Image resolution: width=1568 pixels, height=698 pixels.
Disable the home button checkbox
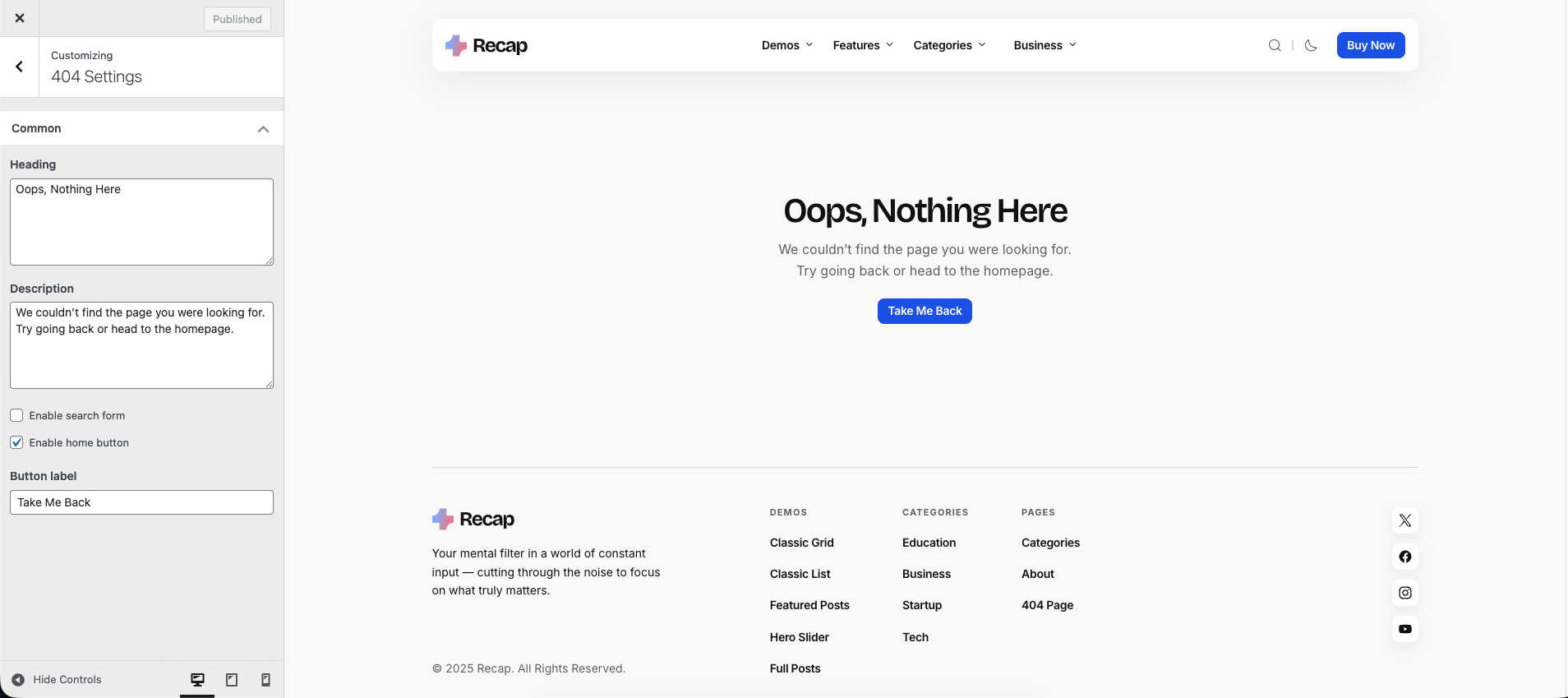tap(16, 442)
